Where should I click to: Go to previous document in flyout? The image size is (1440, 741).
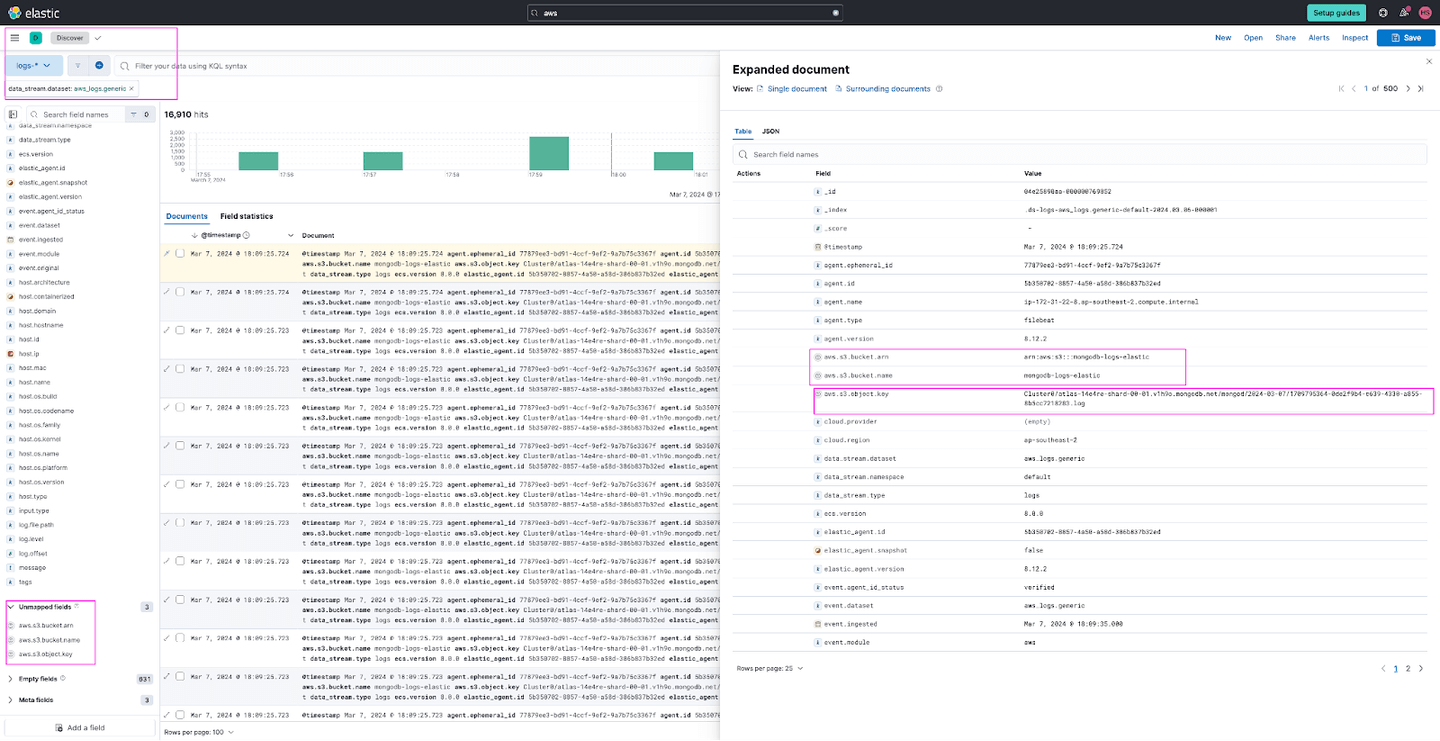tap(1354, 89)
